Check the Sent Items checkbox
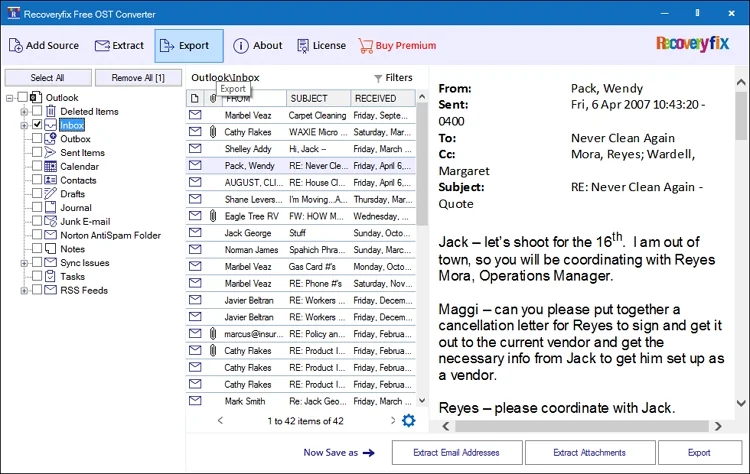Viewport: 750px width, 474px height. [x=37, y=153]
